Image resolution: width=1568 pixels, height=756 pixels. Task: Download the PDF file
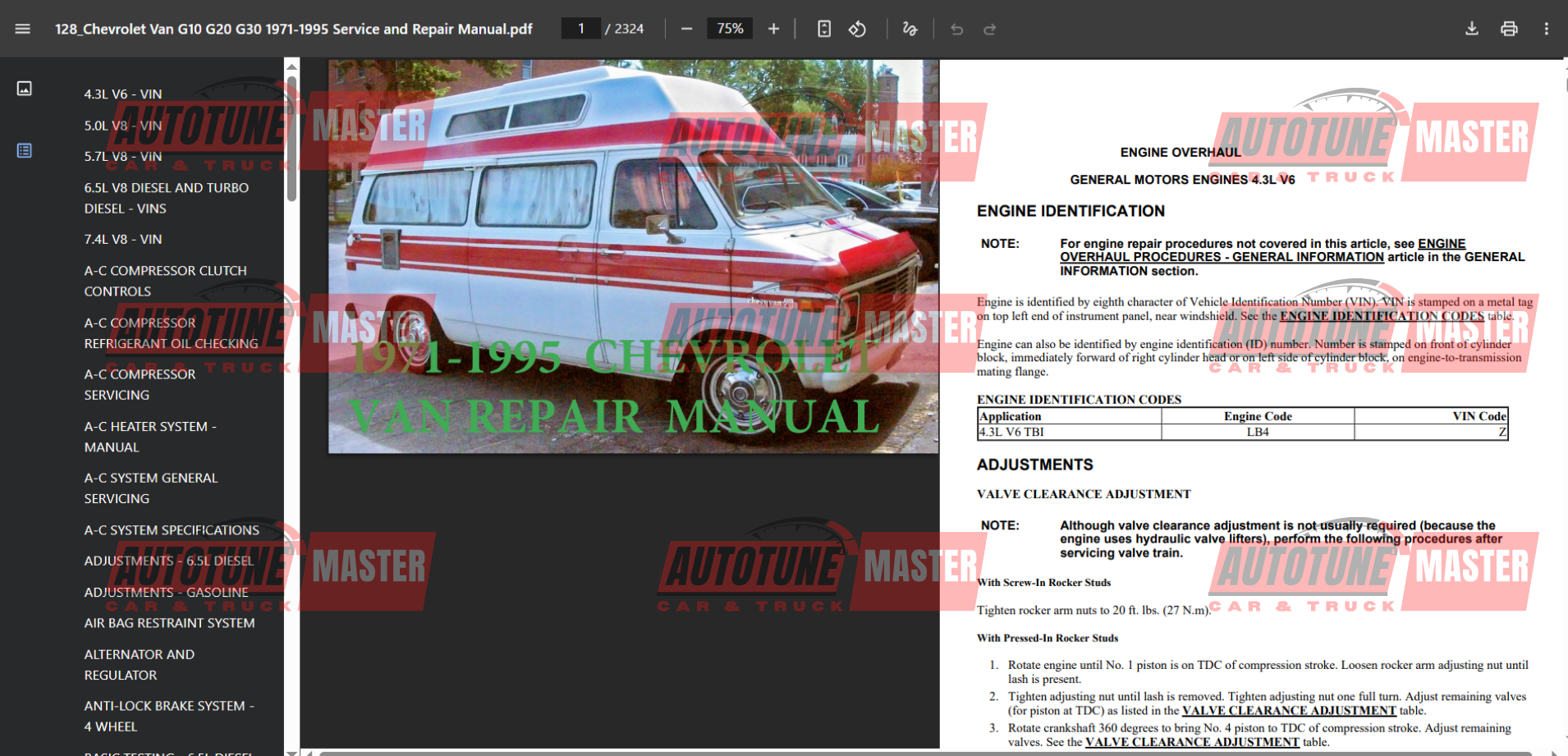(x=1472, y=29)
